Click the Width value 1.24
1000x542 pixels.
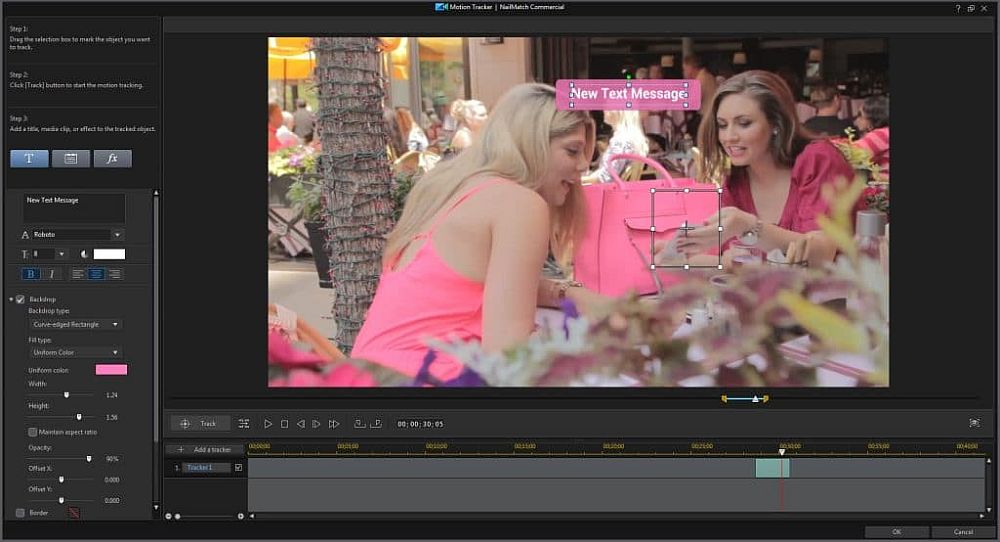click(112, 395)
